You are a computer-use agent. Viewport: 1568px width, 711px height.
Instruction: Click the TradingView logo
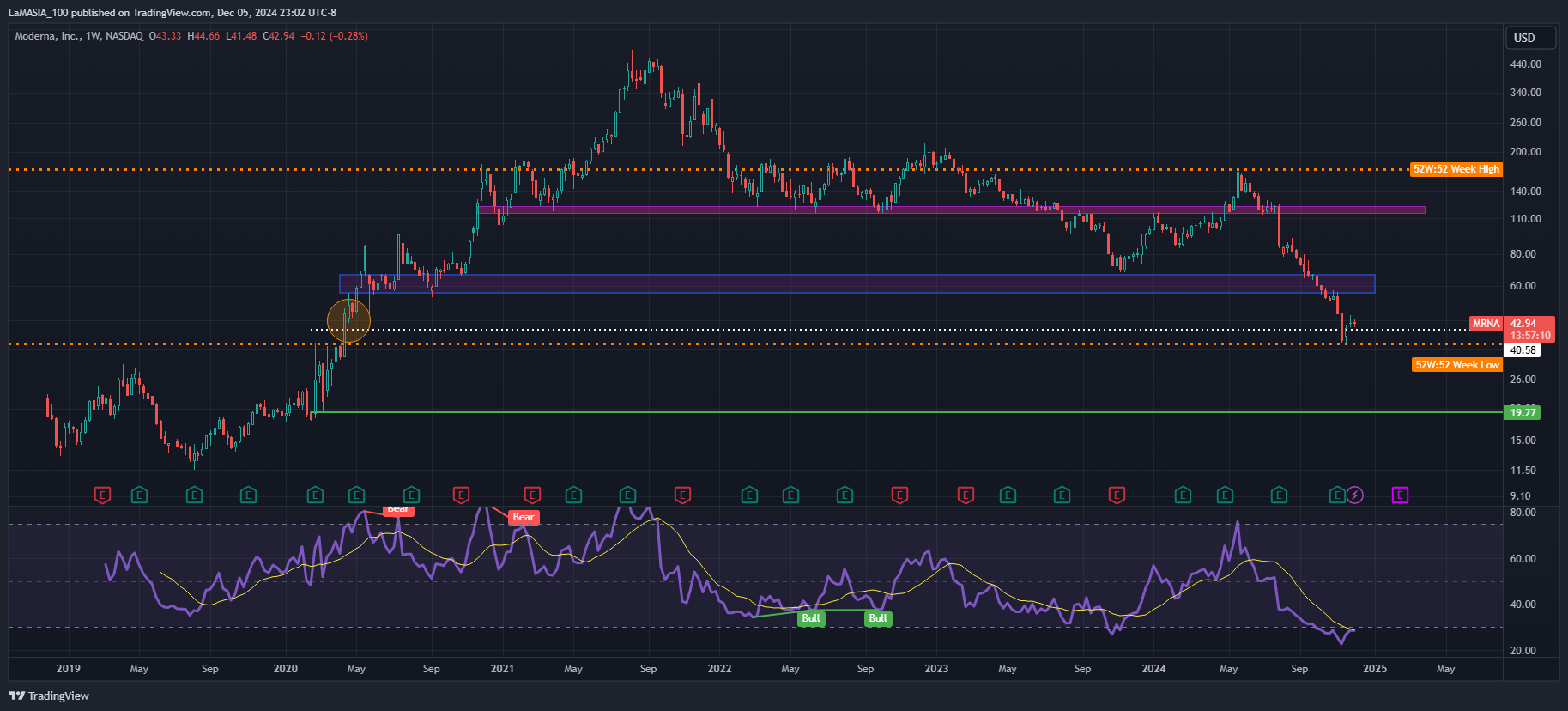tap(49, 696)
